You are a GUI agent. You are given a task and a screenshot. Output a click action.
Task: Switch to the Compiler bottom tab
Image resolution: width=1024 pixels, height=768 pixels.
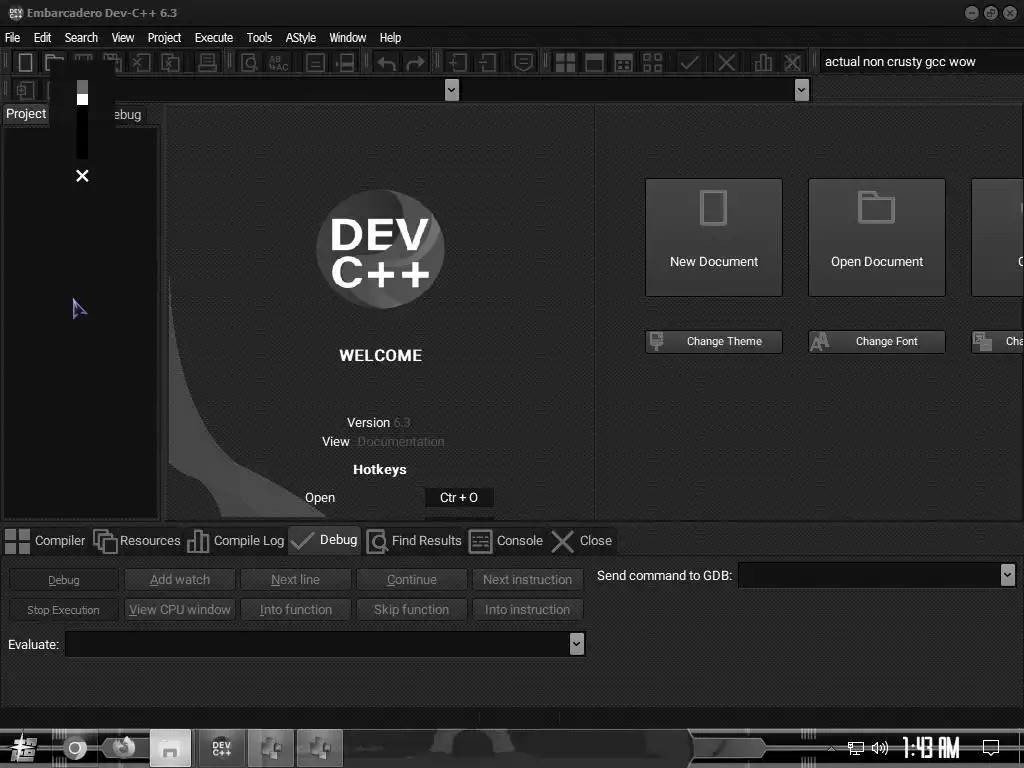pos(45,541)
